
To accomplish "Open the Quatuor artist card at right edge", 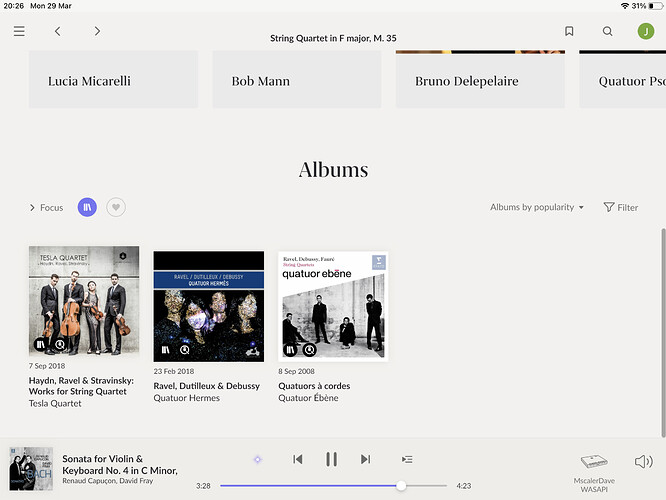I will (x=623, y=79).
